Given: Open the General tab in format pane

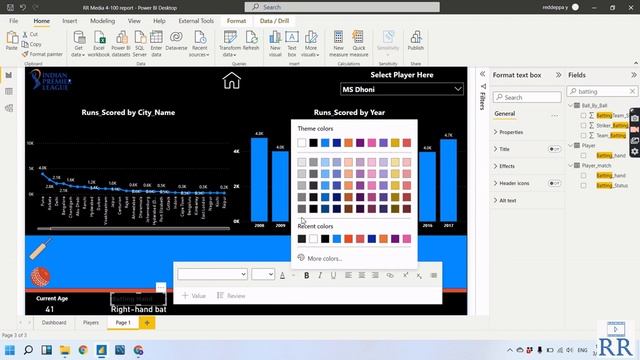Looking at the screenshot, I should [x=505, y=114].
